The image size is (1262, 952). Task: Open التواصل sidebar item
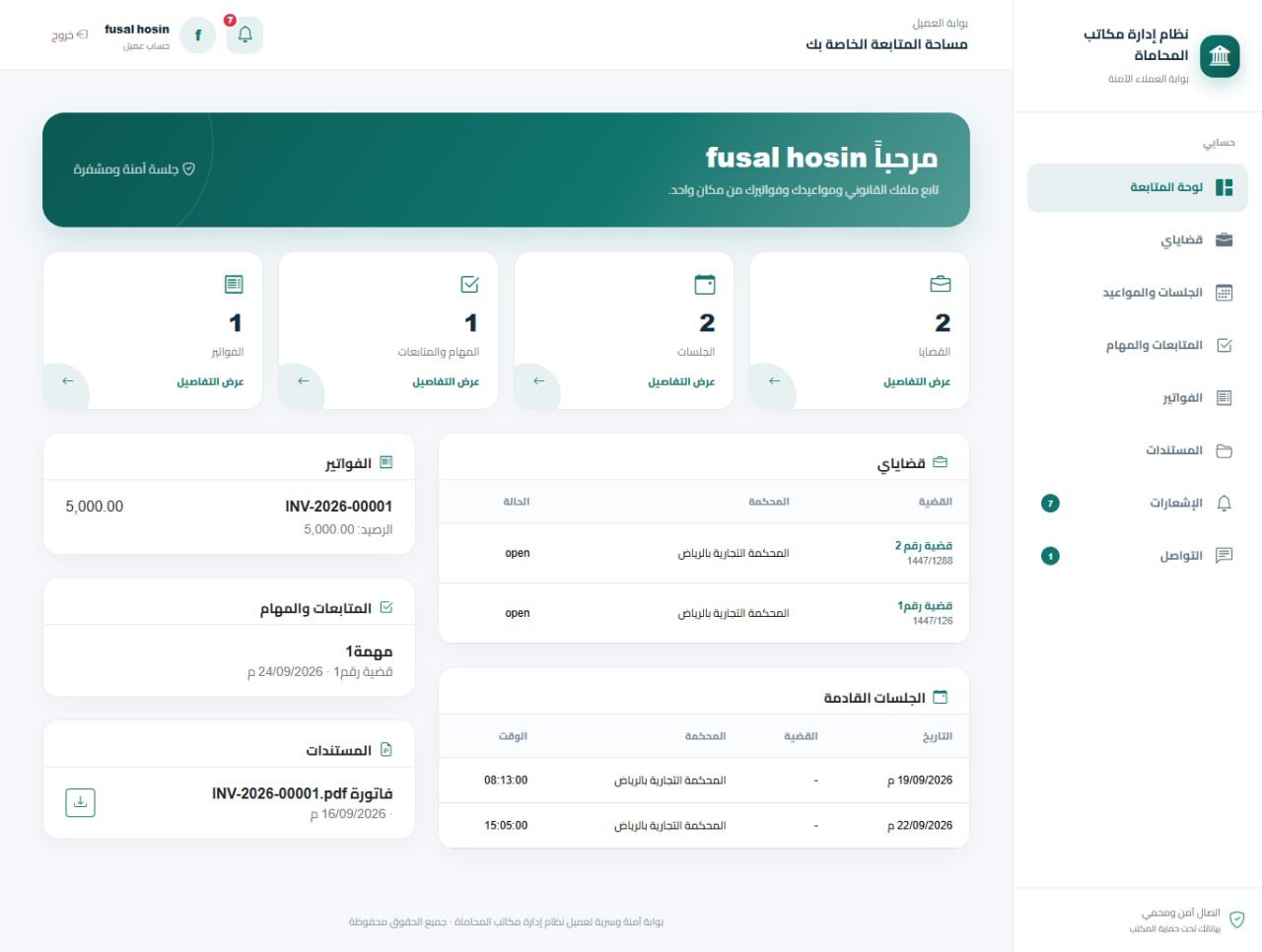(1138, 556)
